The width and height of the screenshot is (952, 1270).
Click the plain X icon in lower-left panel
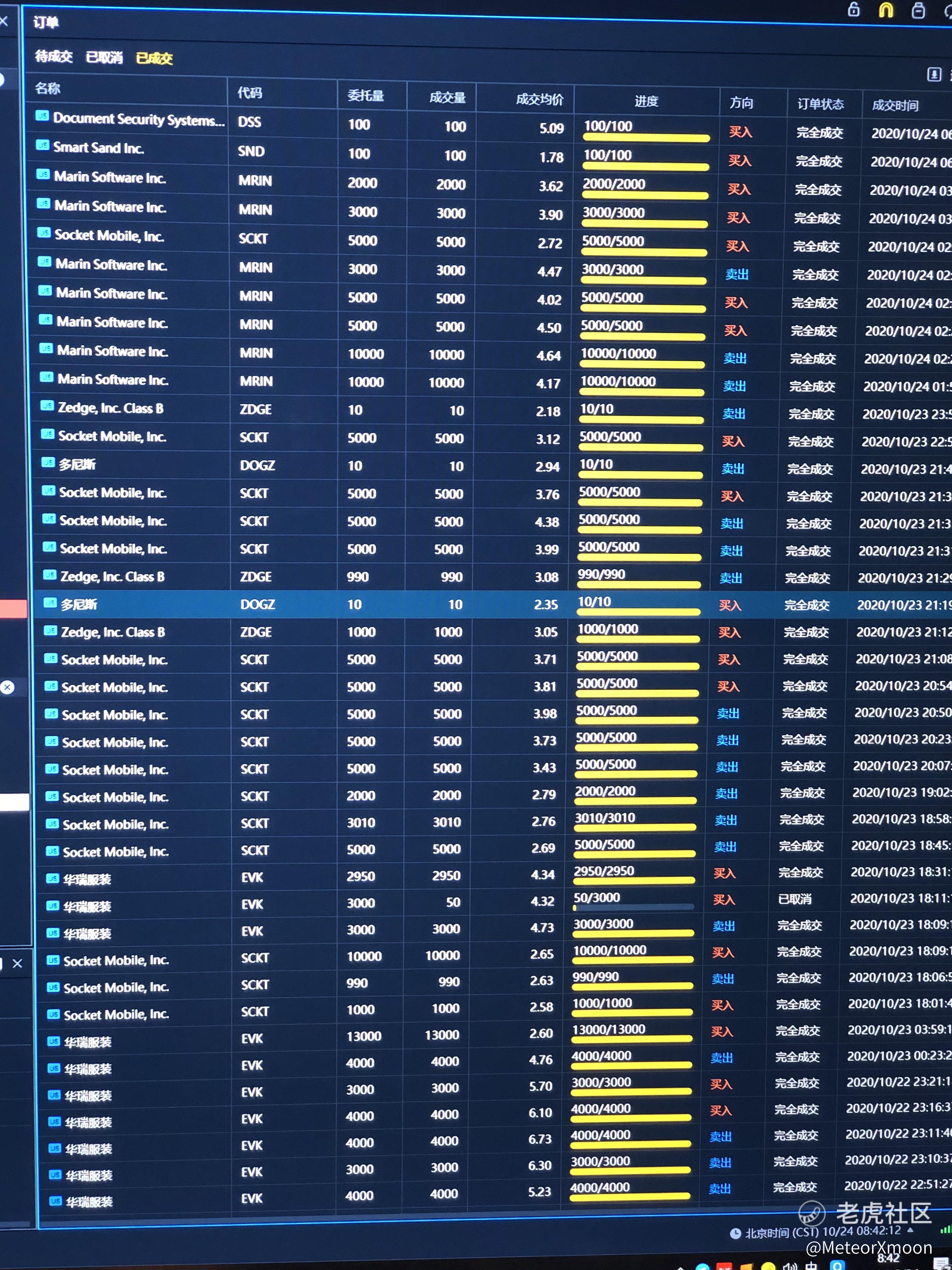pyautogui.click(x=18, y=964)
